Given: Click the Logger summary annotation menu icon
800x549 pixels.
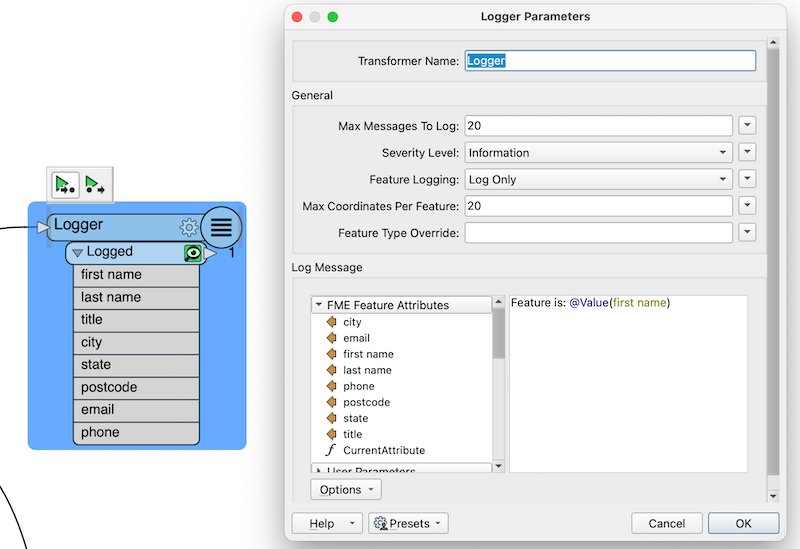Looking at the screenshot, I should (x=221, y=228).
